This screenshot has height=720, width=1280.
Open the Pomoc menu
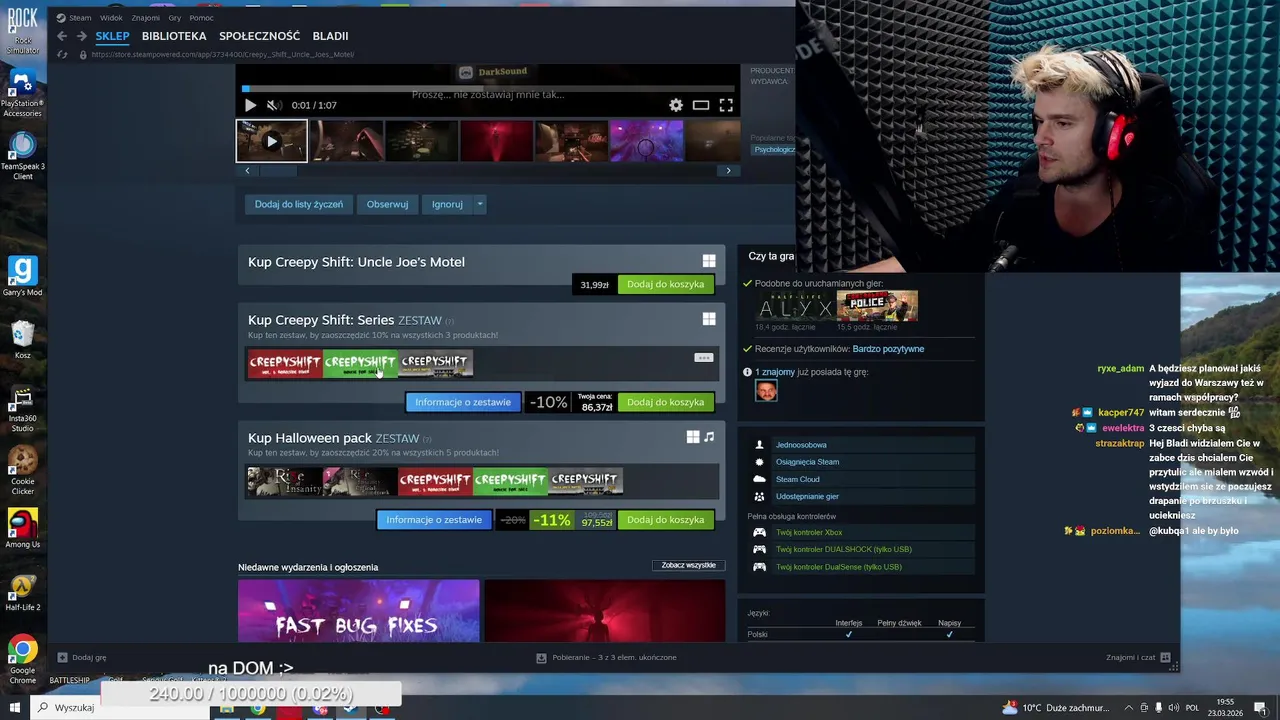[201, 17]
